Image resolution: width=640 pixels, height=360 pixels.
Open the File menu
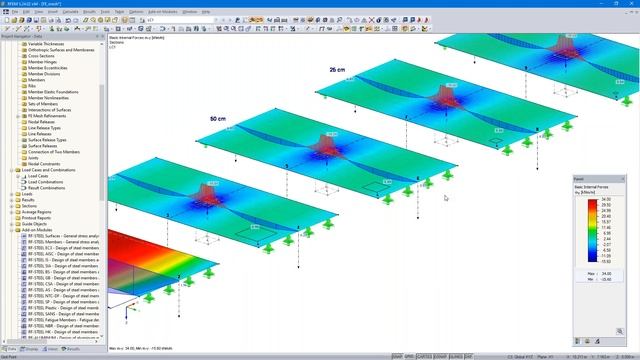coord(15,12)
